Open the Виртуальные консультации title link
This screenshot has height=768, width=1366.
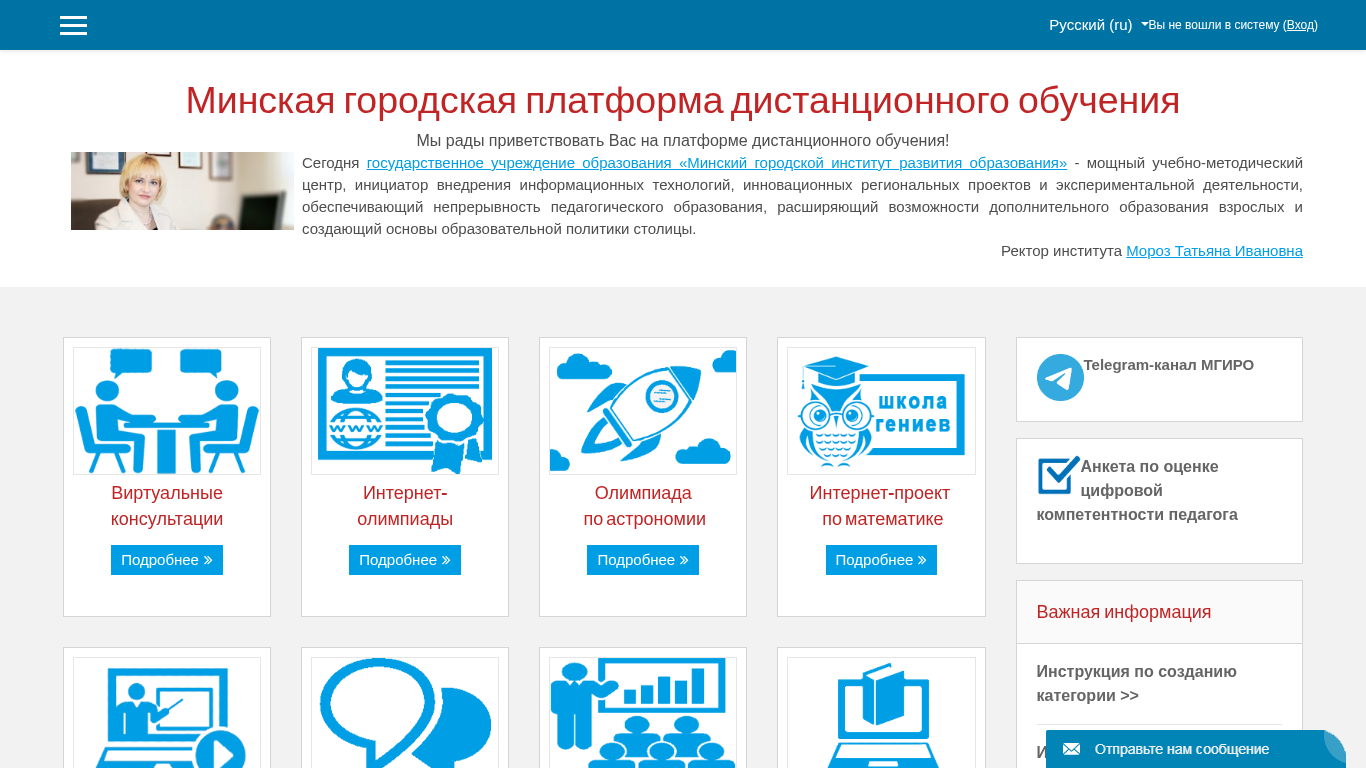point(167,506)
